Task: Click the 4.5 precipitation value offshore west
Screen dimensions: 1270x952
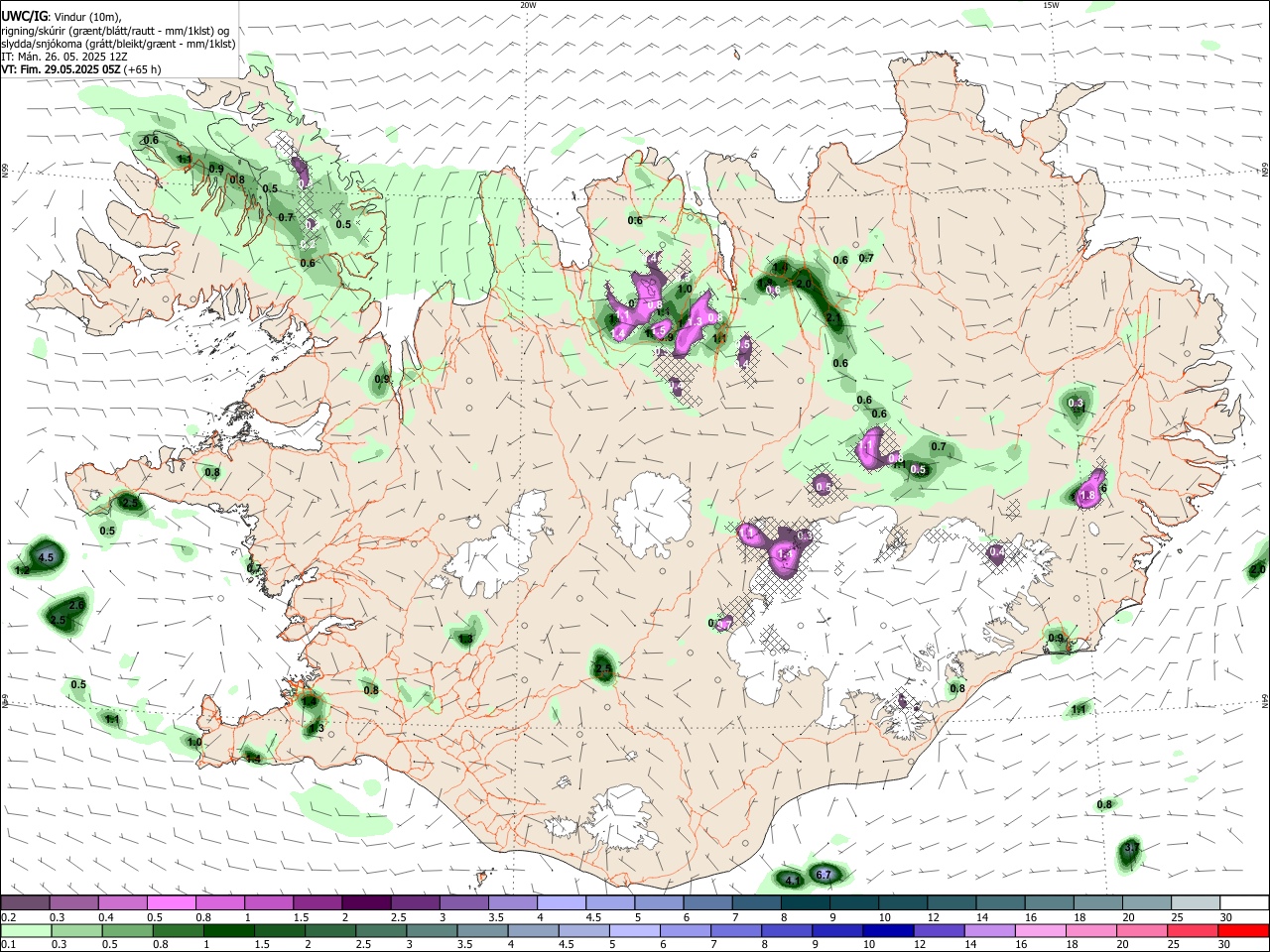Action: pyautogui.click(x=46, y=558)
